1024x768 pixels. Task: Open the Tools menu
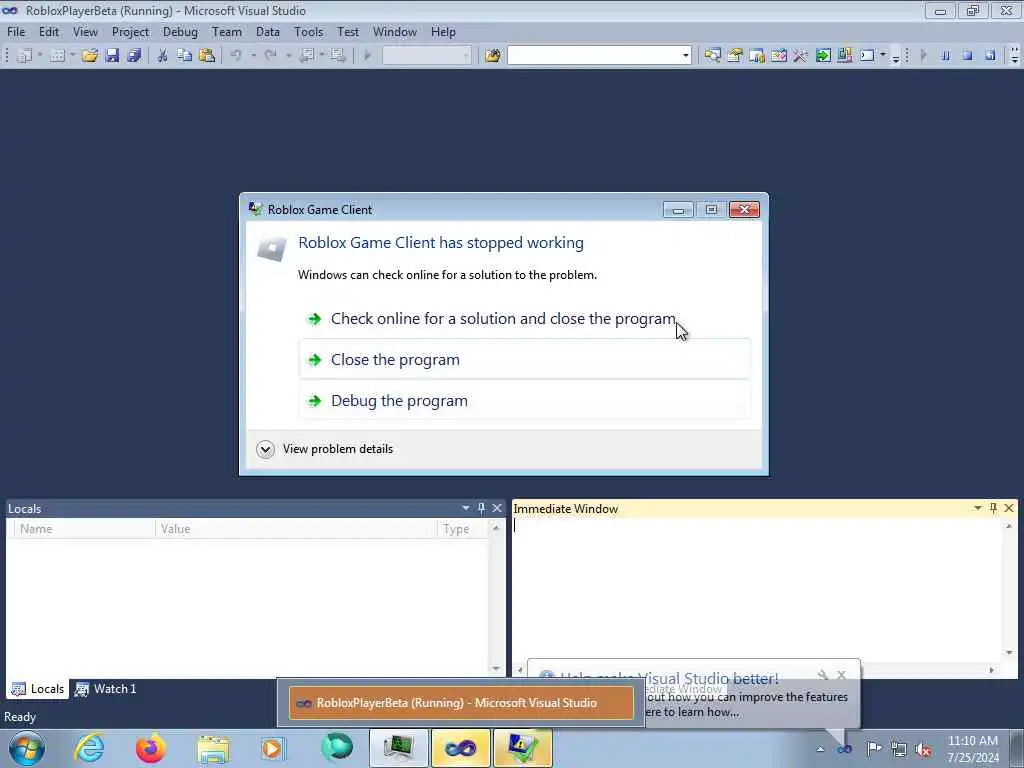(308, 31)
